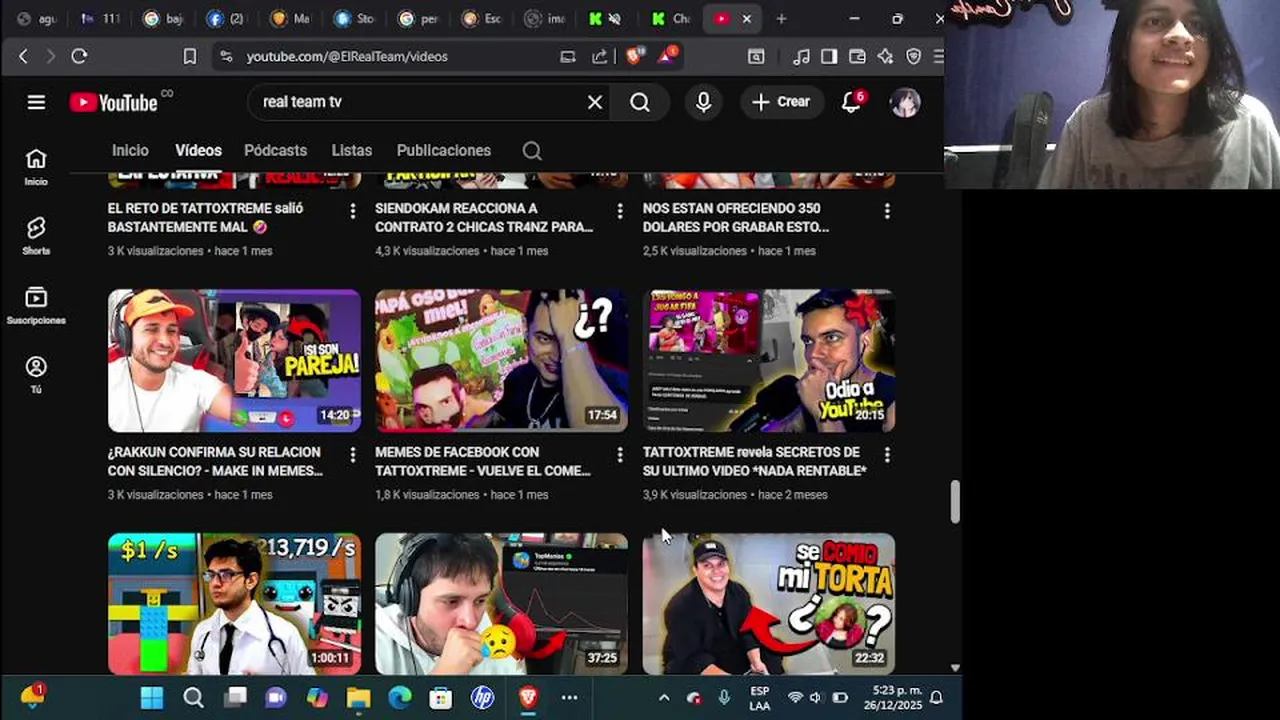Screen dimensions: 1280x720
Task: Open a new browser tab
Action: [x=781, y=18]
